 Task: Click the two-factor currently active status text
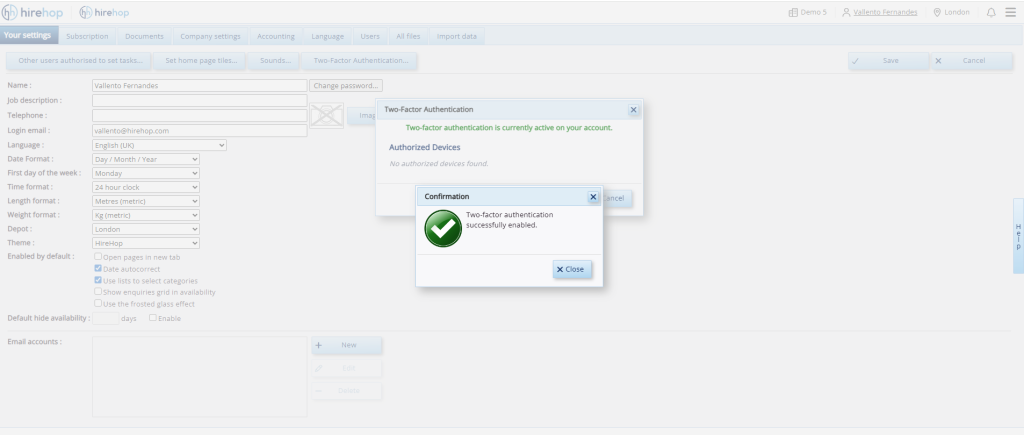(x=509, y=128)
